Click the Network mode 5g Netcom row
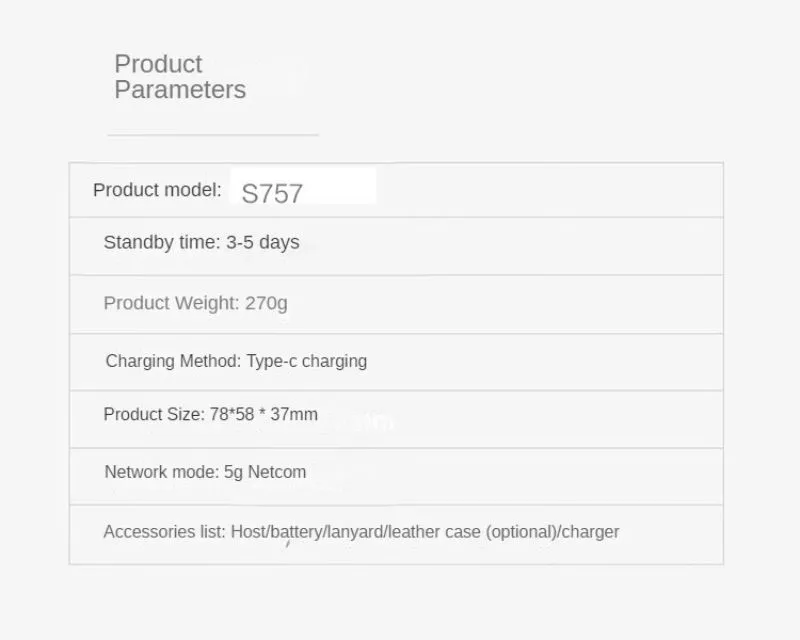The image size is (800, 640). click(396, 477)
